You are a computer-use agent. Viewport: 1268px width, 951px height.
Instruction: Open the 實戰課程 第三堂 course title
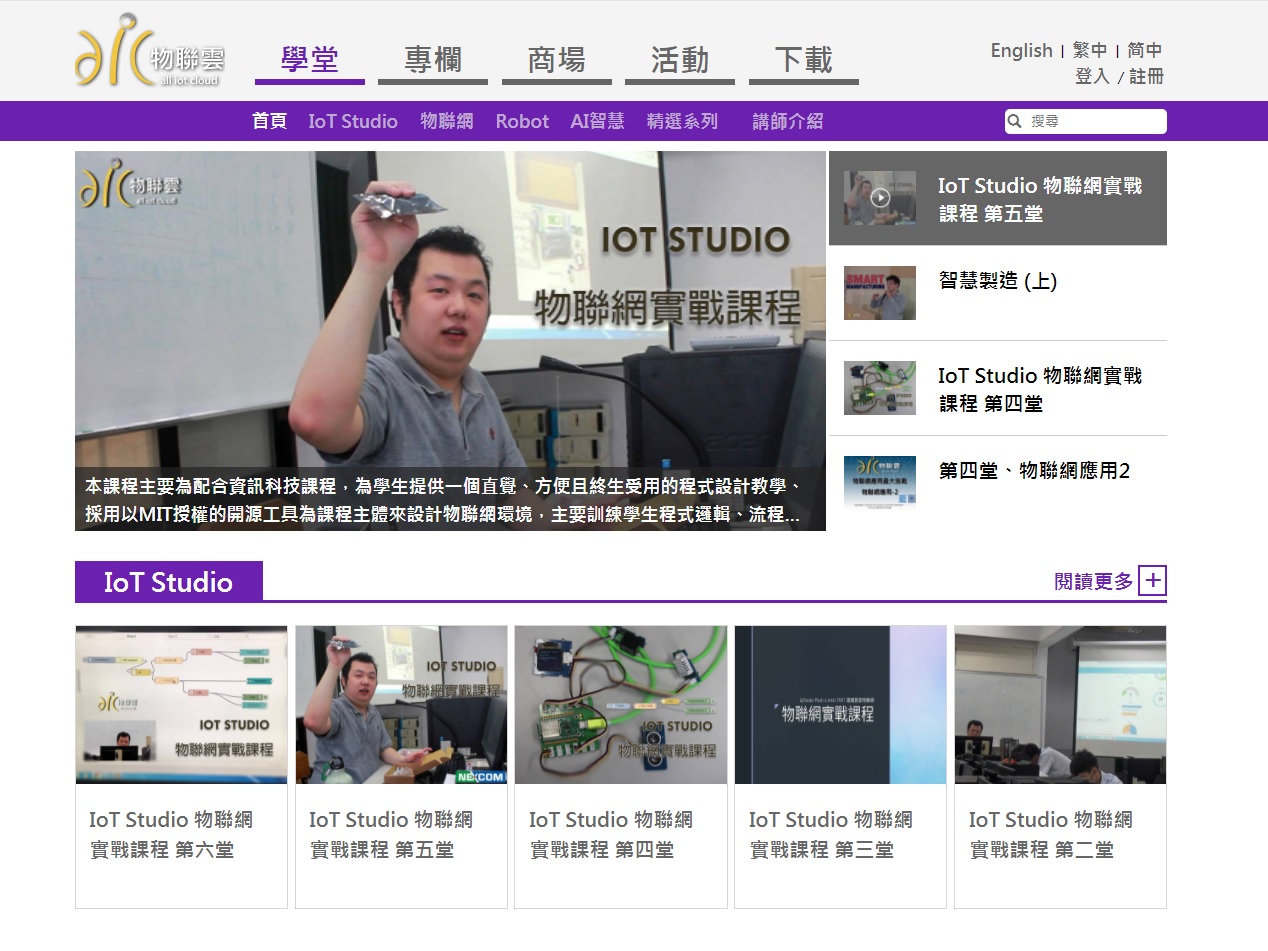830,834
